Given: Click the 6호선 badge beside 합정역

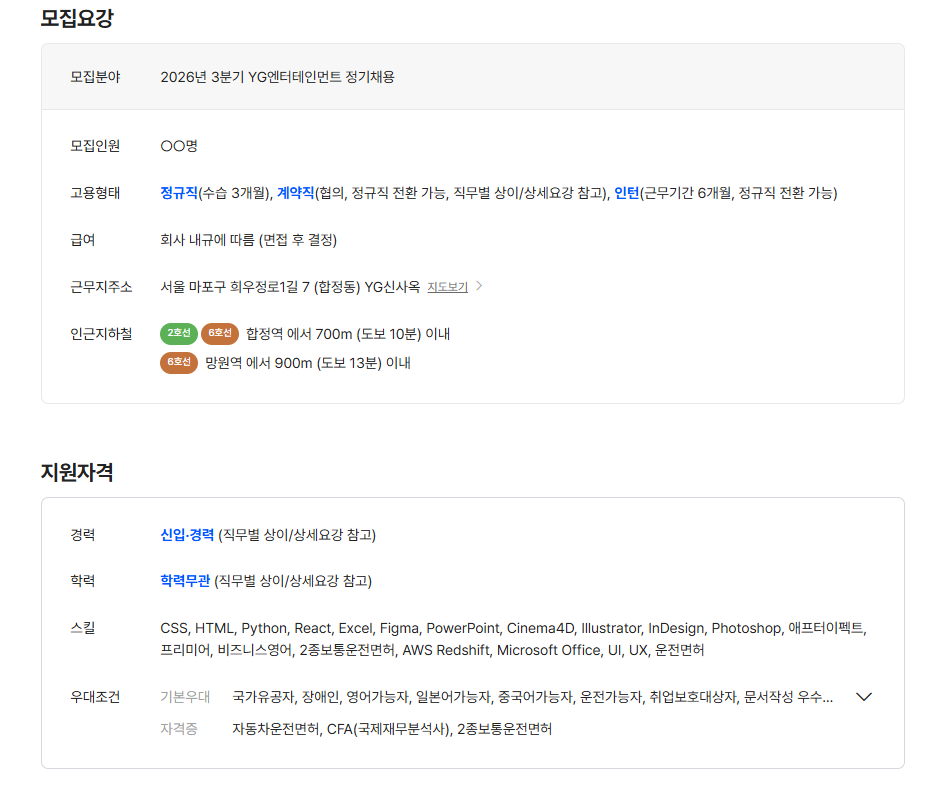Looking at the screenshot, I should 220,333.
